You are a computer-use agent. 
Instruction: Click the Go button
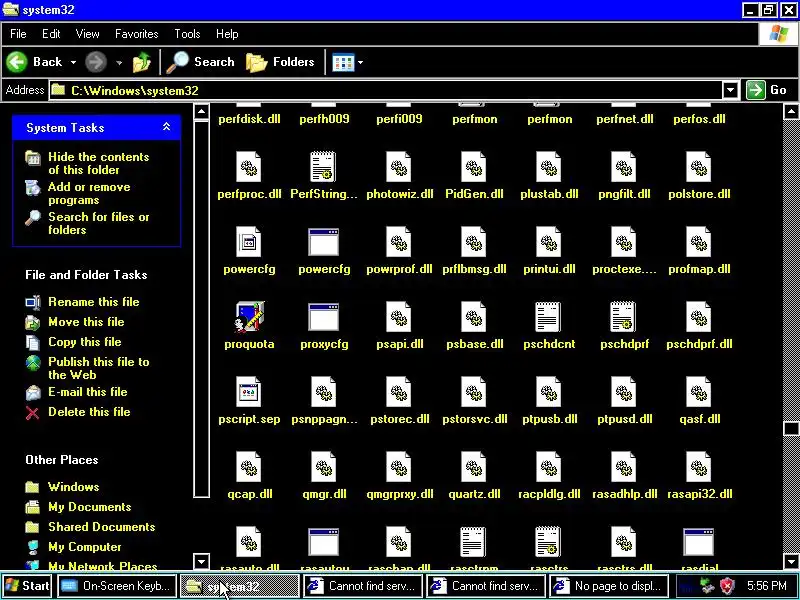pyautogui.click(x=768, y=90)
